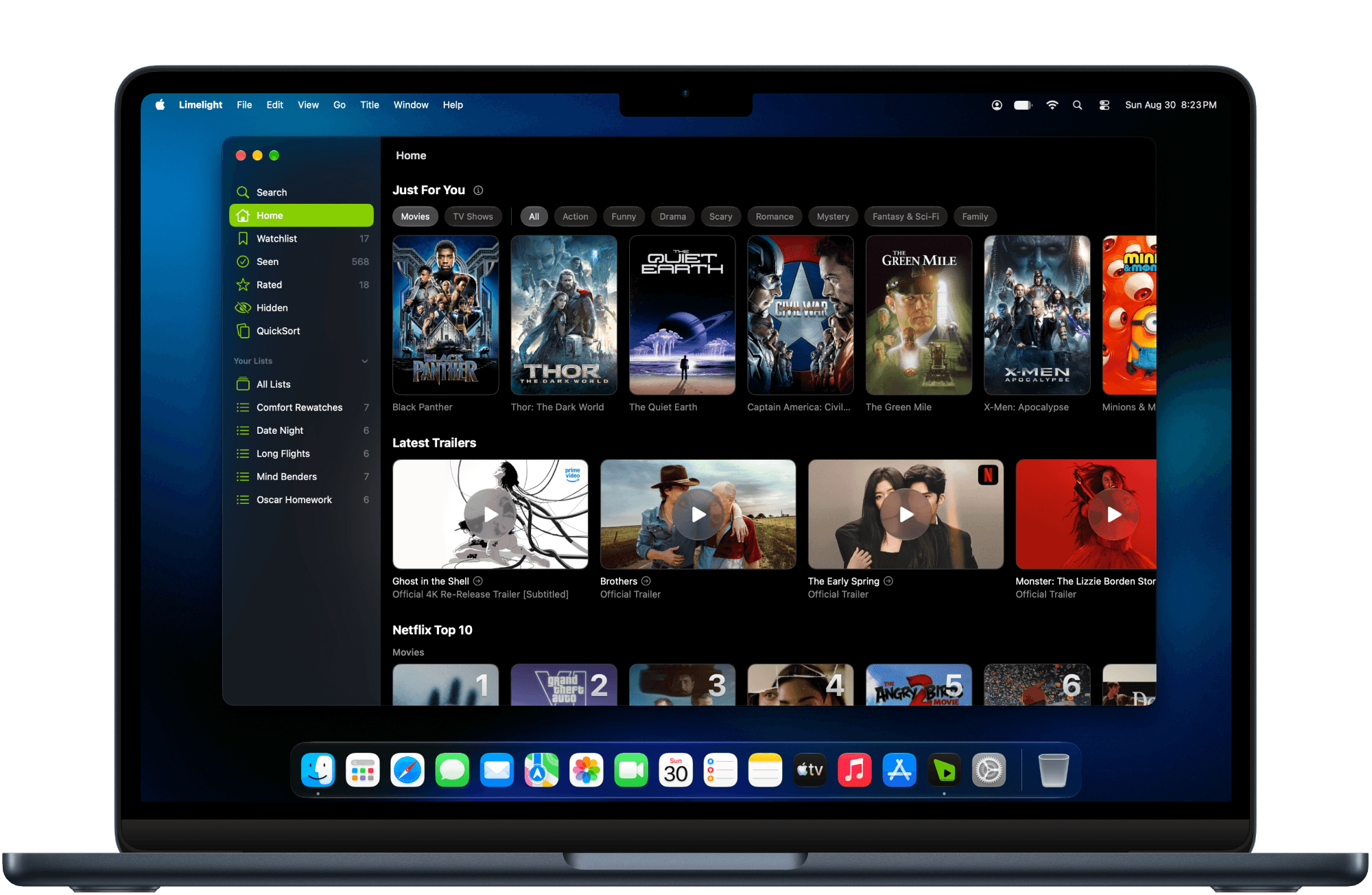Switch to Movies filter
The image size is (1372, 895).
(x=415, y=217)
